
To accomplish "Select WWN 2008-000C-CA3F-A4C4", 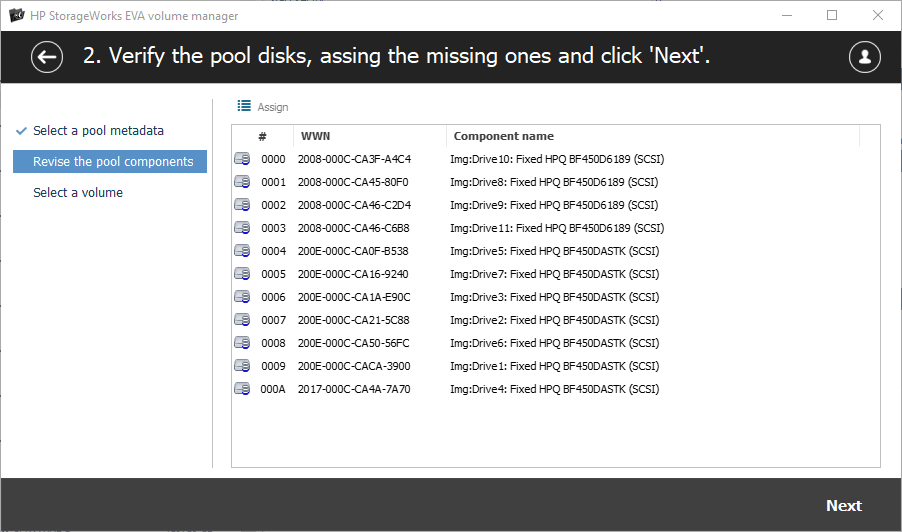I will [x=354, y=159].
